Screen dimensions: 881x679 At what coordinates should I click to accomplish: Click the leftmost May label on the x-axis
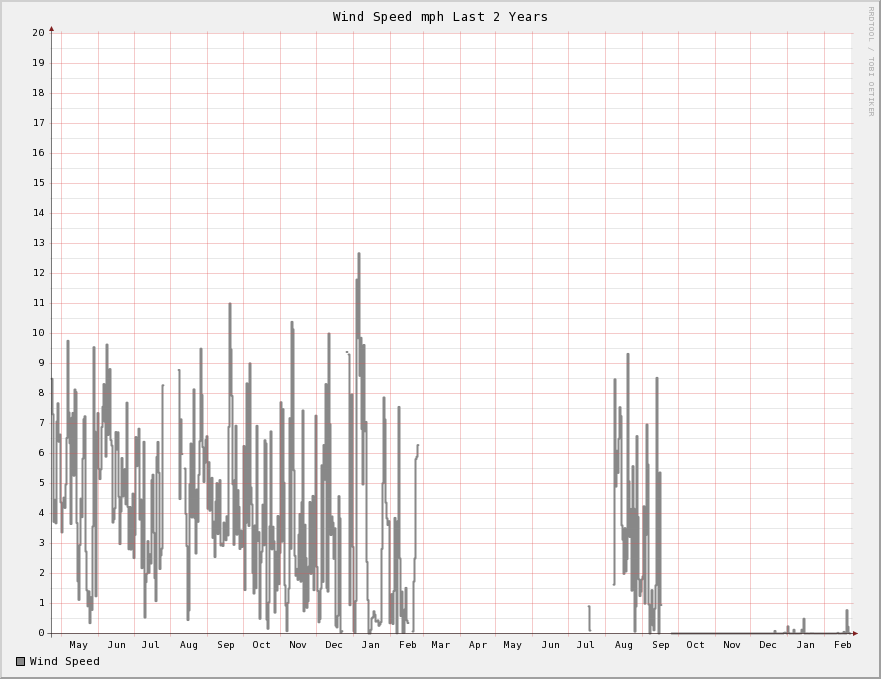click(x=78, y=645)
